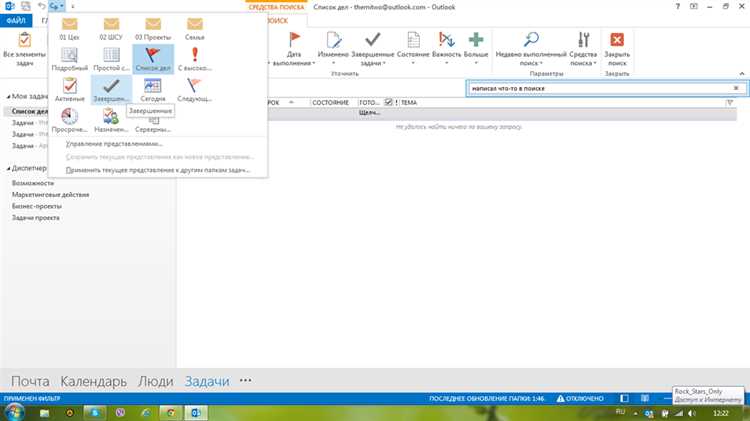Open the Бизнес-проекты folder
Image resolution: width=750 pixels, height=421 pixels.
36,206
